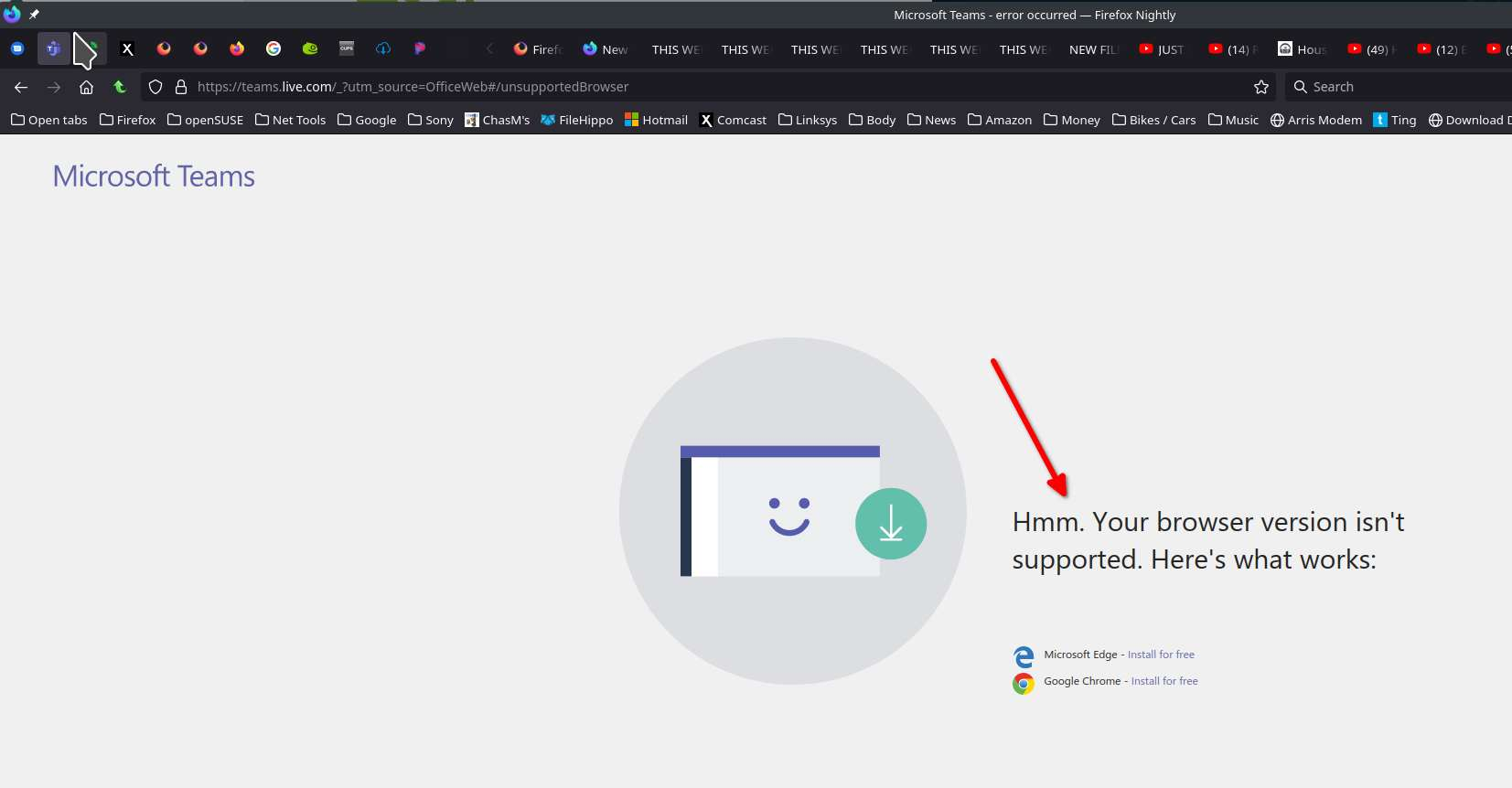Click the Microsoft Edge logo icon
Screen dimensions: 1512x788
(1024, 656)
